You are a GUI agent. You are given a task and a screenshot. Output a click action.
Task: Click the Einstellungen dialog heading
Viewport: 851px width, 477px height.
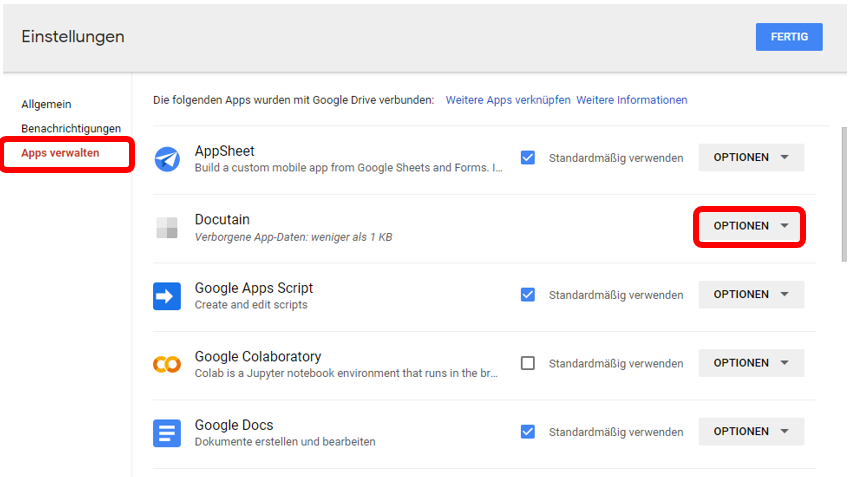[73, 37]
